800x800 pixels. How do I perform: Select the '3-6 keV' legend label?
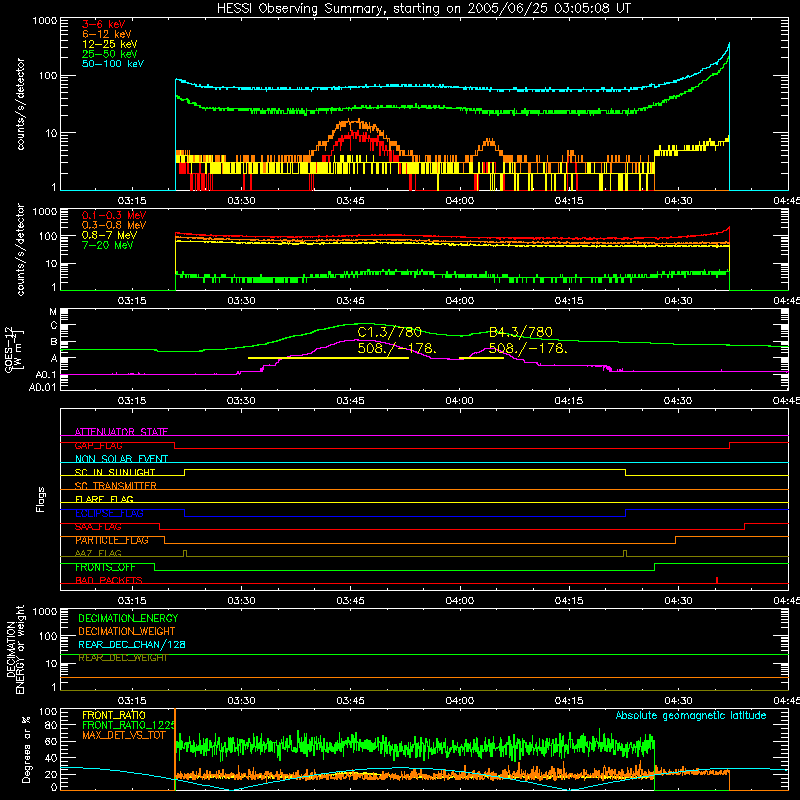103,24
